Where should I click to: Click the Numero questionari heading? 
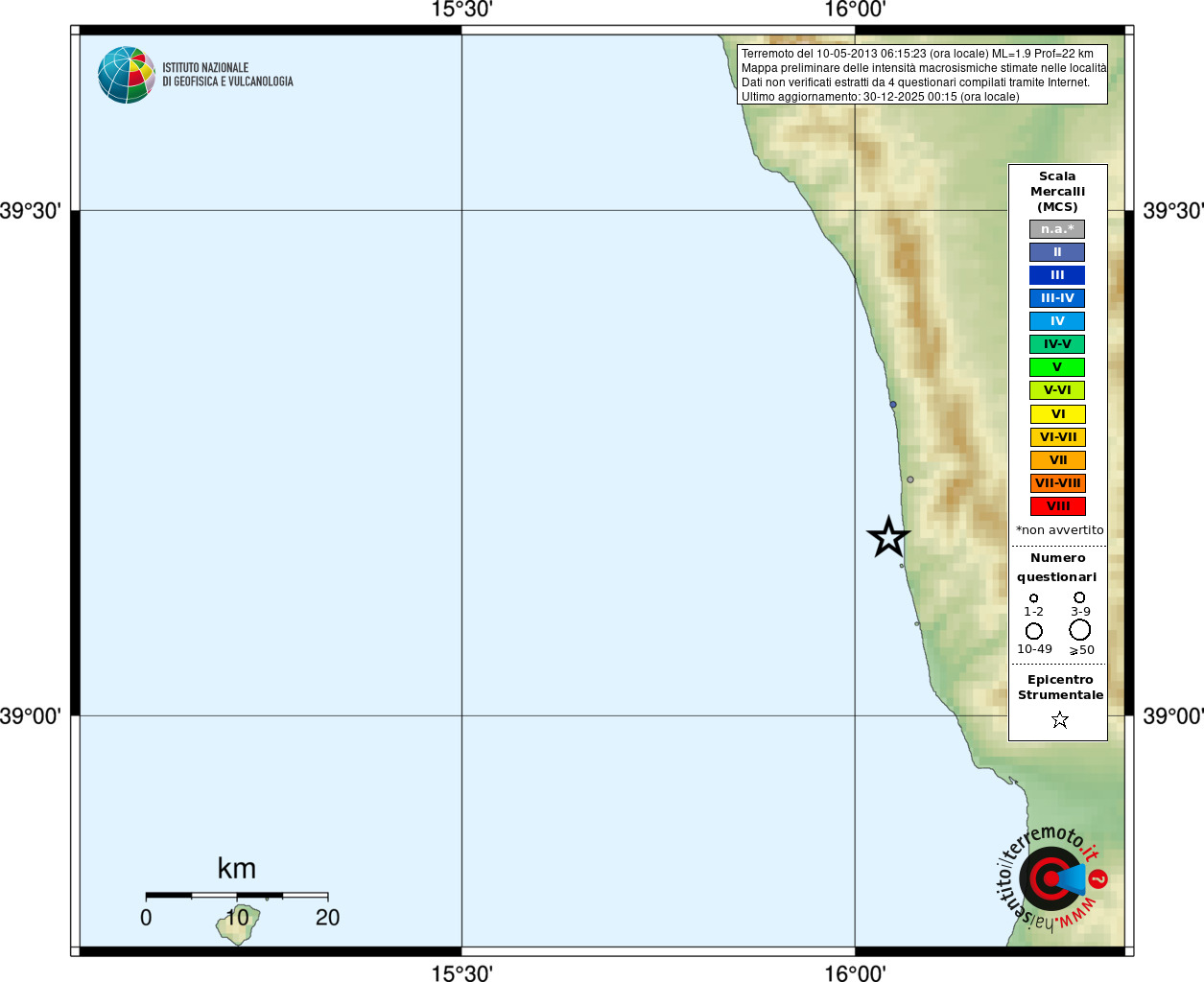pos(1057,568)
